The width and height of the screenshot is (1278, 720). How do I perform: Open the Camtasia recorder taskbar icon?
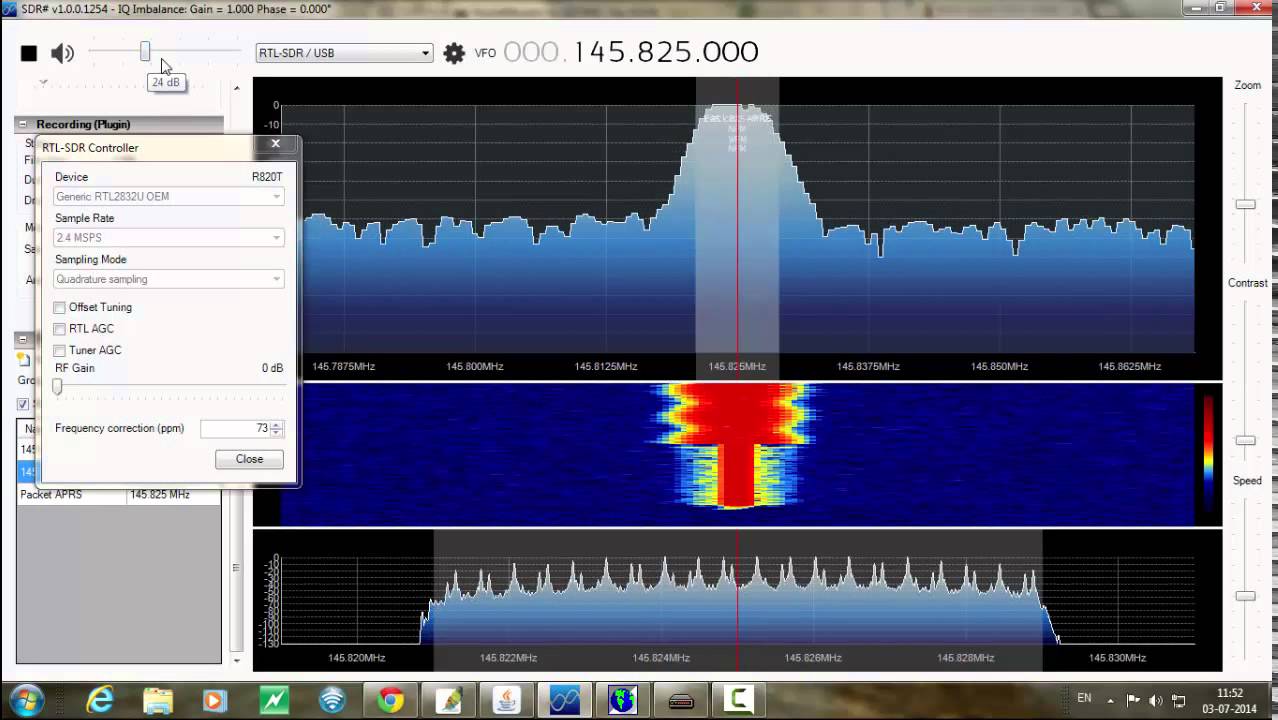coord(739,700)
